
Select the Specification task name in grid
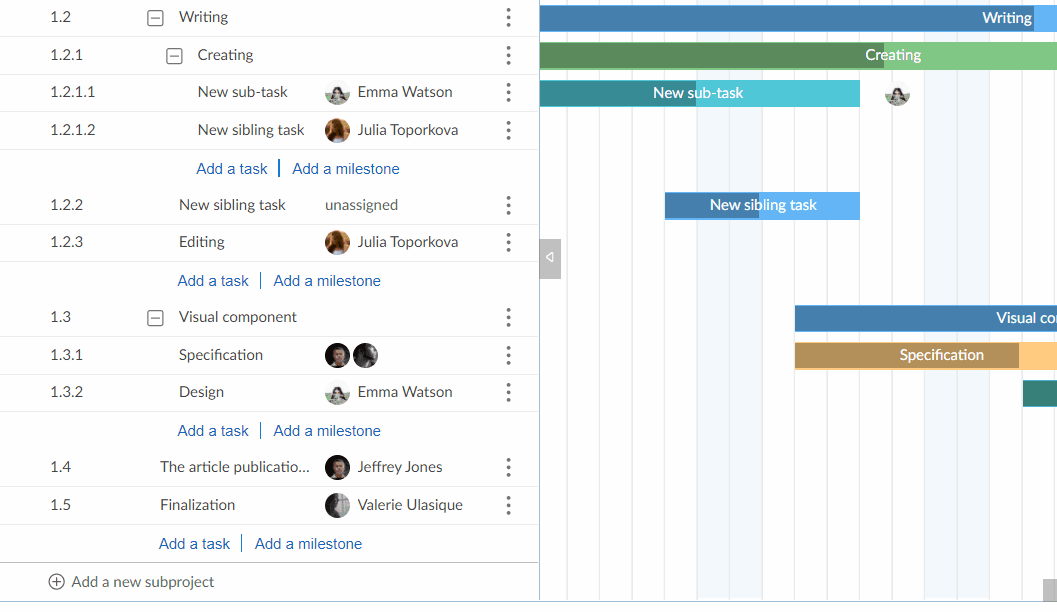[220, 355]
